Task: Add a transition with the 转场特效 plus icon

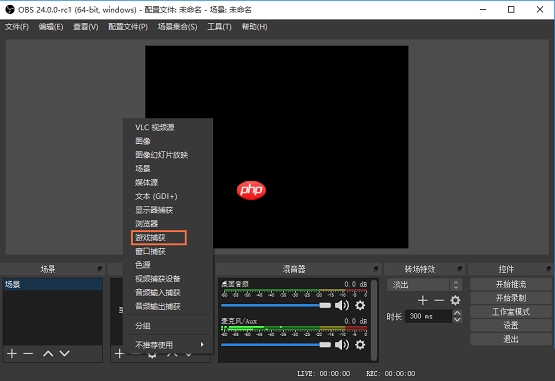Action: [423, 301]
